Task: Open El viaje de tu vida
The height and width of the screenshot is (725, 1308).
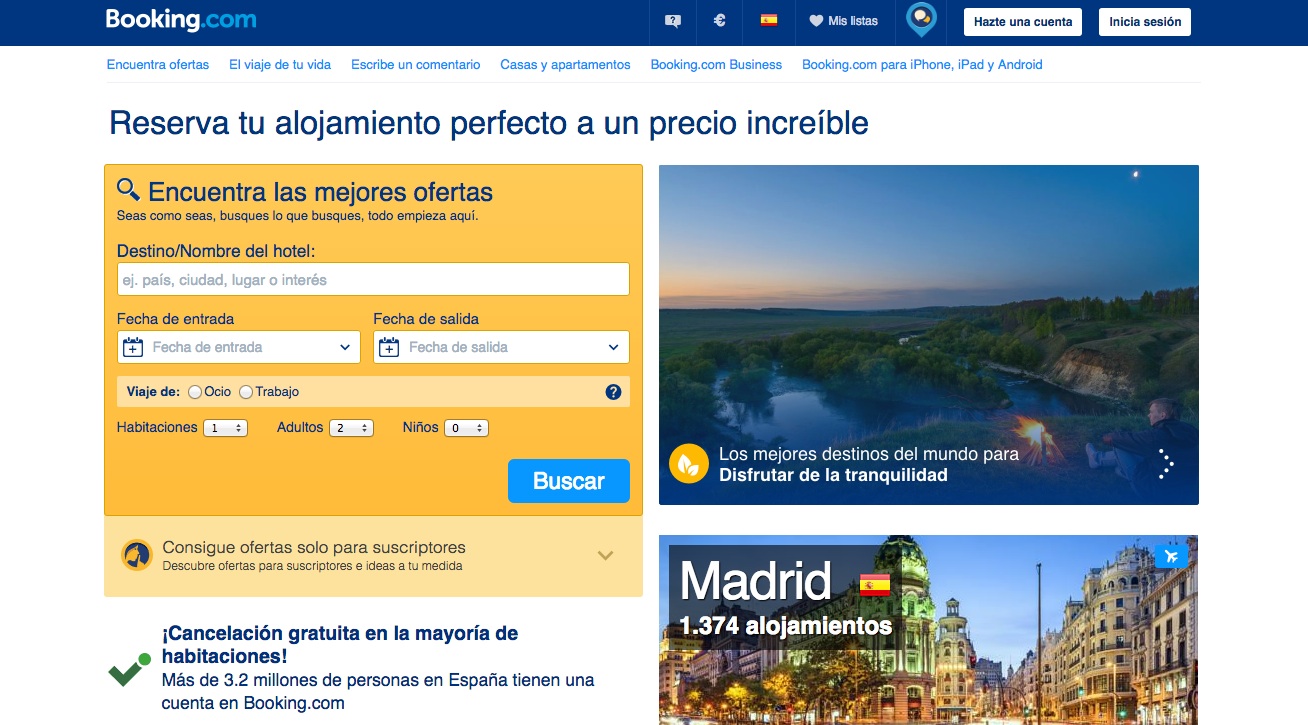Action: pos(280,64)
